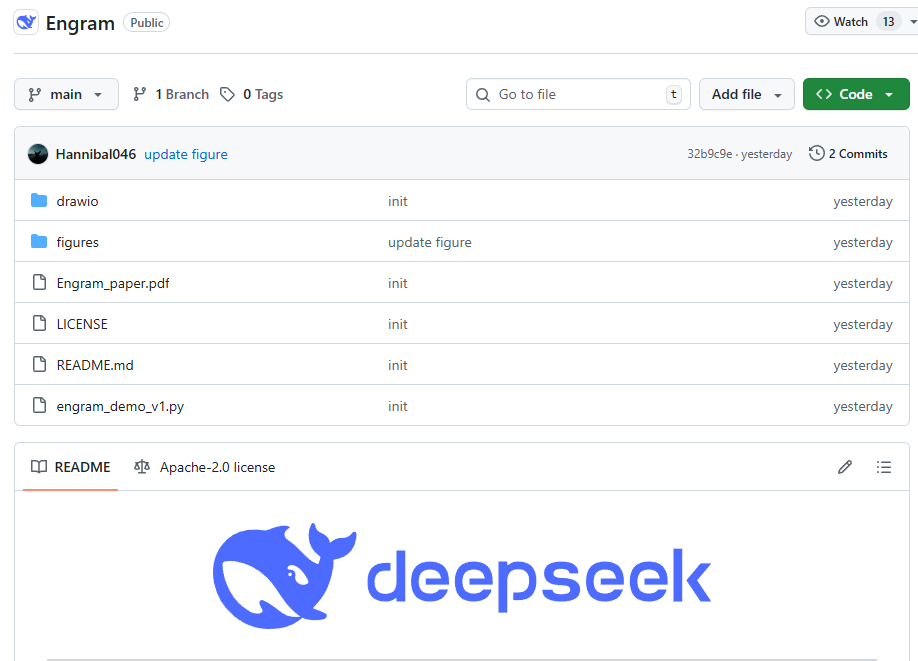Screen dimensions: 918x661
Task: Open the README outline list icon
Action: [884, 467]
